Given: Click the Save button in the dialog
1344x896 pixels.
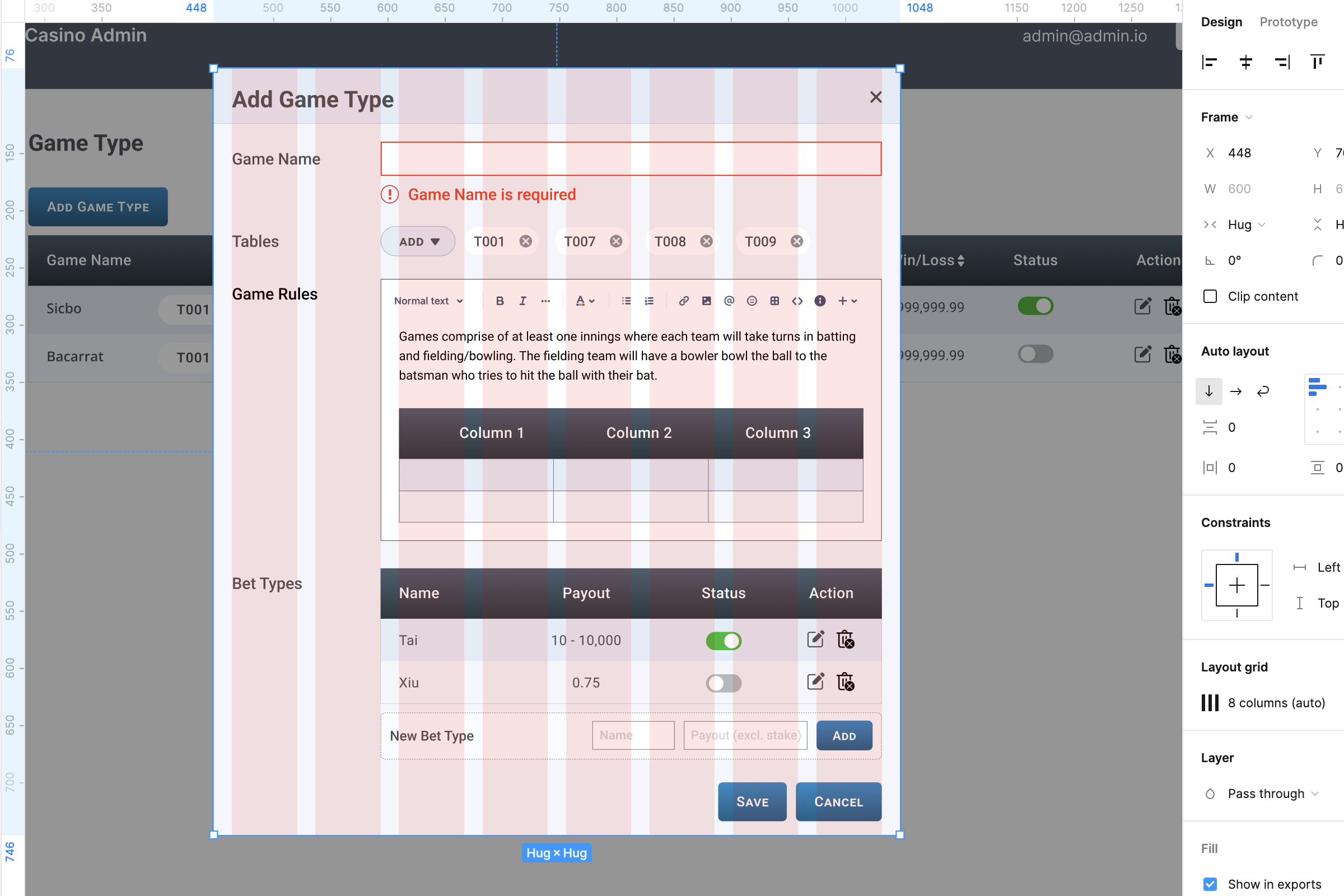Looking at the screenshot, I should click(x=752, y=802).
